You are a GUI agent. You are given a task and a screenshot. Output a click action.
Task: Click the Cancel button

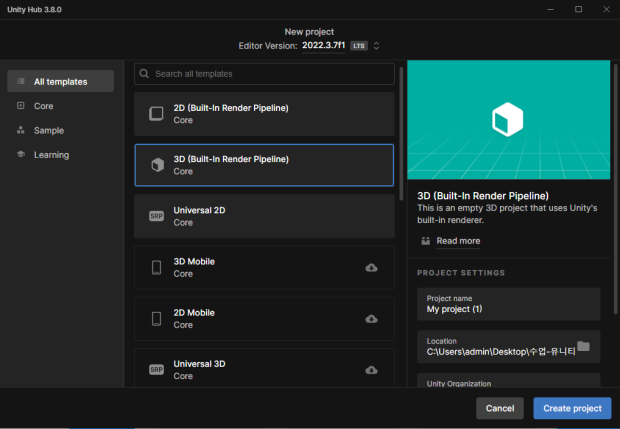[x=500, y=408]
